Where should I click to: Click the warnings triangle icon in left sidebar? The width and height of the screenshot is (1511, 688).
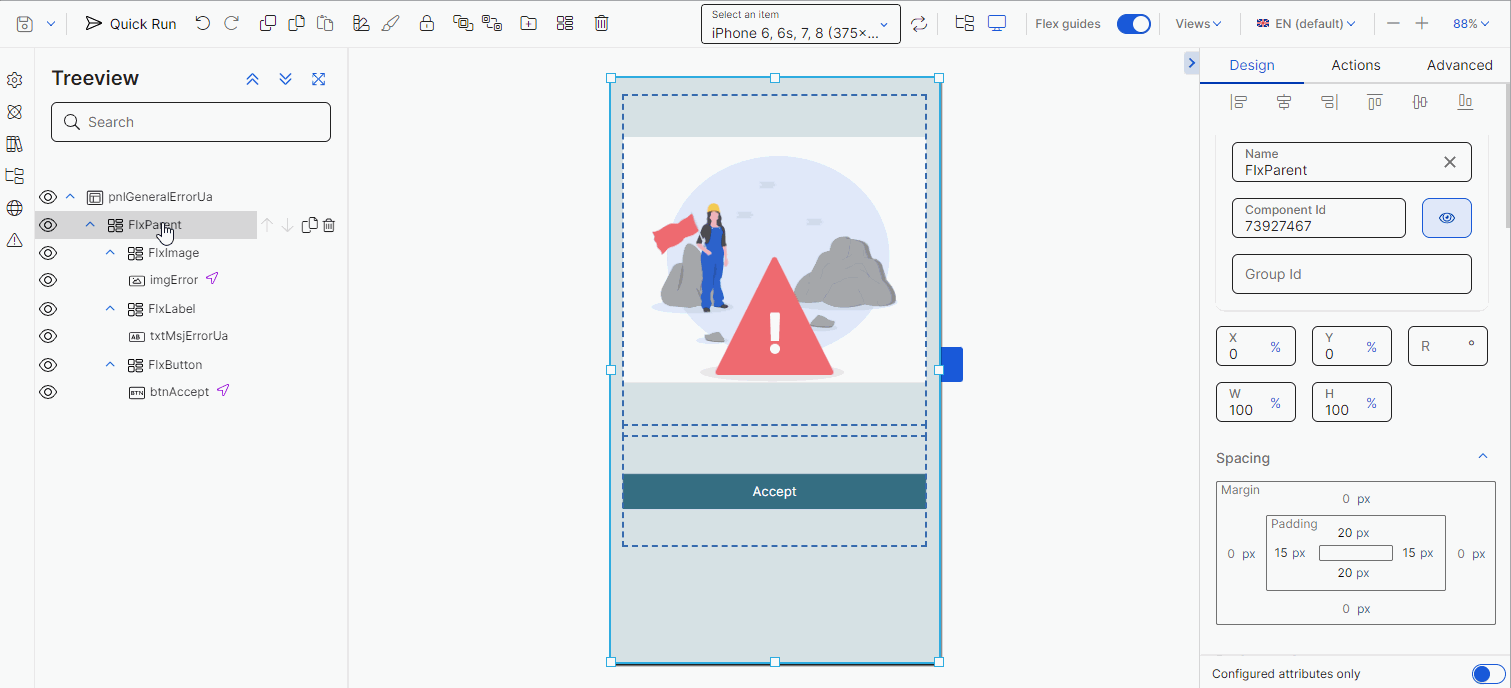click(x=15, y=240)
